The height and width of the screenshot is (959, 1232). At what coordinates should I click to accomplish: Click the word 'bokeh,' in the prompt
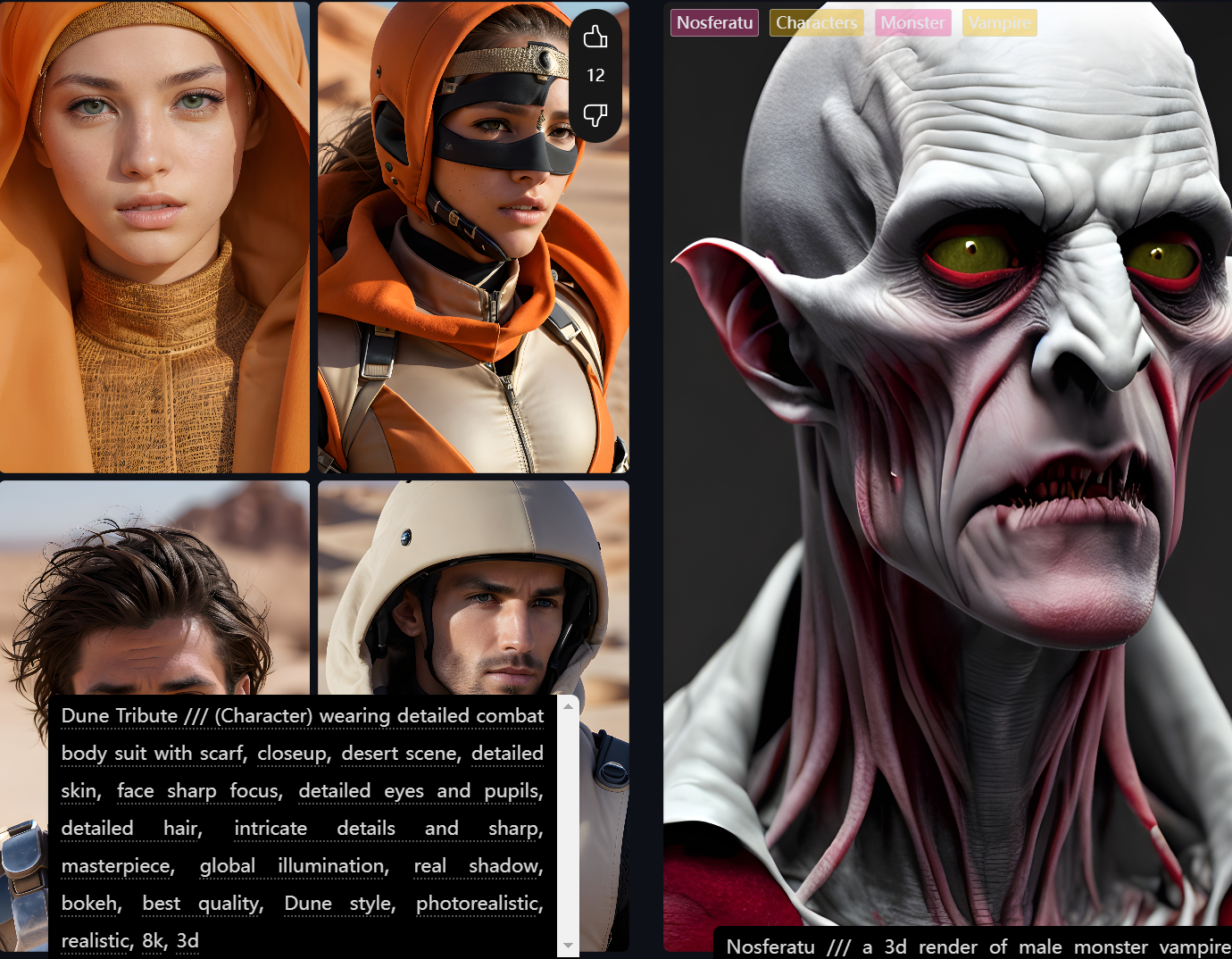(x=91, y=904)
